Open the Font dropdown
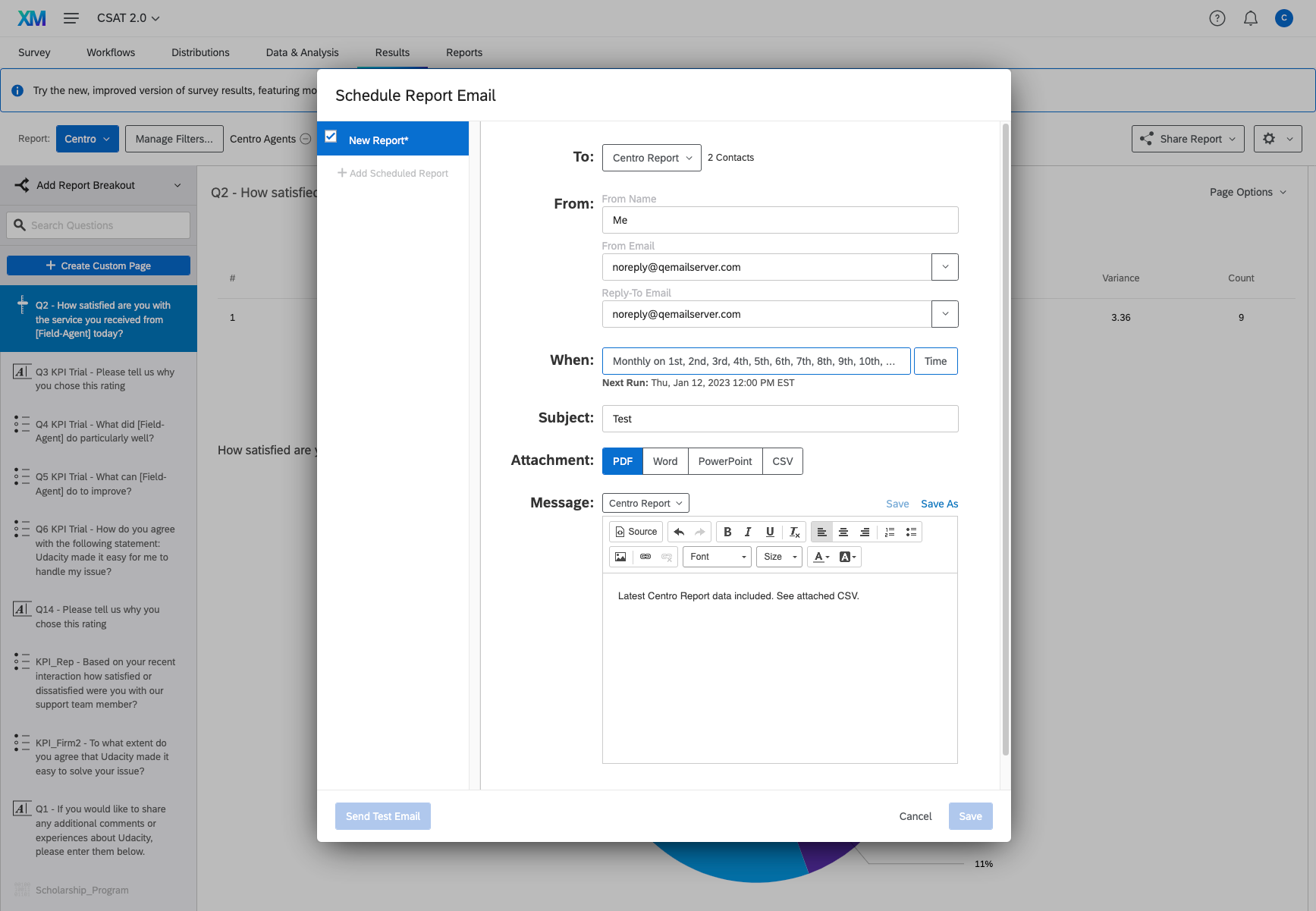The image size is (1316, 911). (x=717, y=557)
